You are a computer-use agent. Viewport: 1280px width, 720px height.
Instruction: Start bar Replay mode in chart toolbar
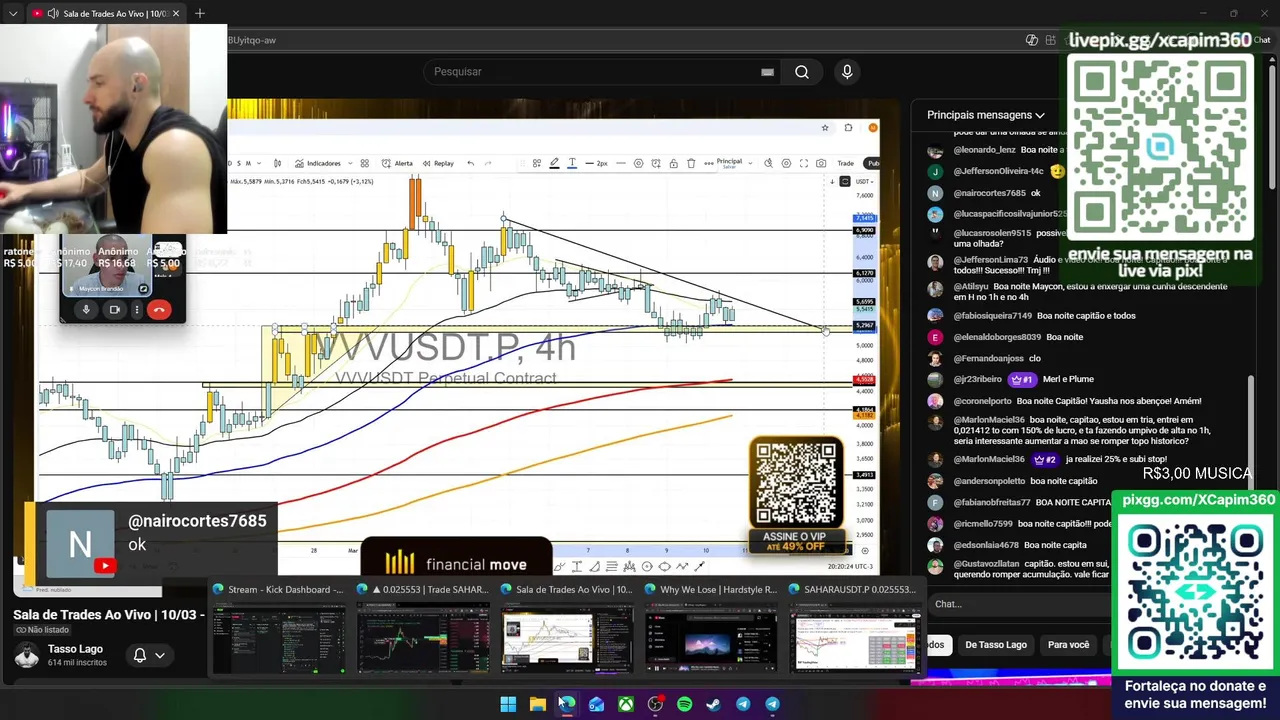(x=436, y=163)
